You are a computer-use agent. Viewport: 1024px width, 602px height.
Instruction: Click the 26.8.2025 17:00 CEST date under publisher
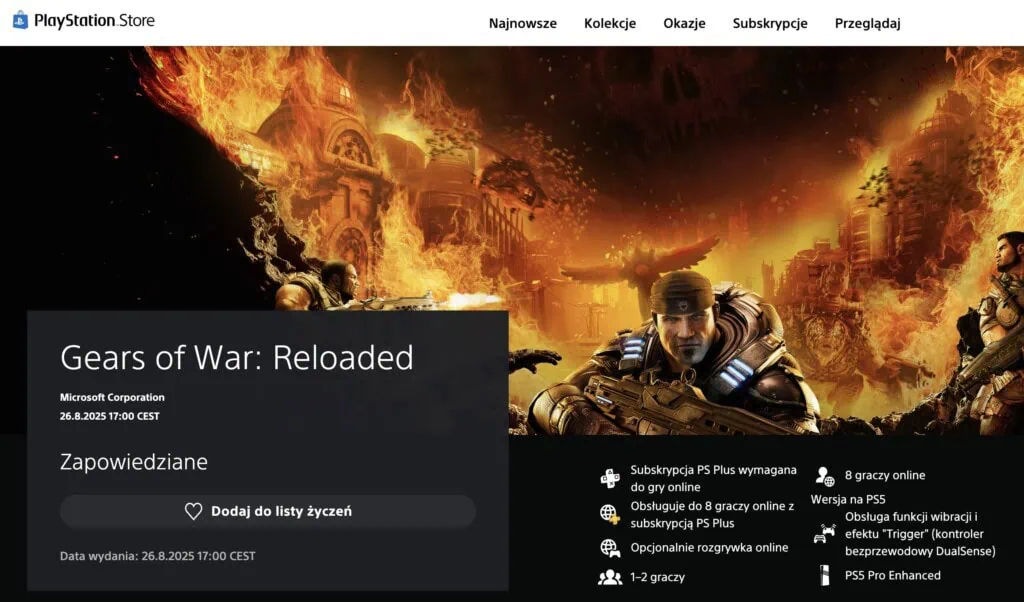click(x=110, y=416)
